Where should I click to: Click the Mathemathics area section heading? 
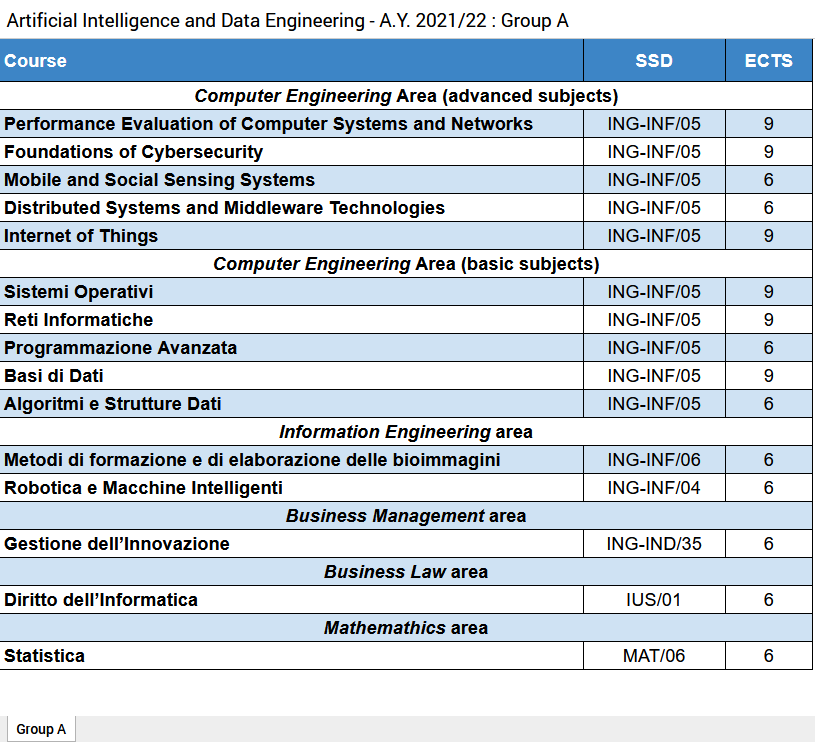pos(406,628)
